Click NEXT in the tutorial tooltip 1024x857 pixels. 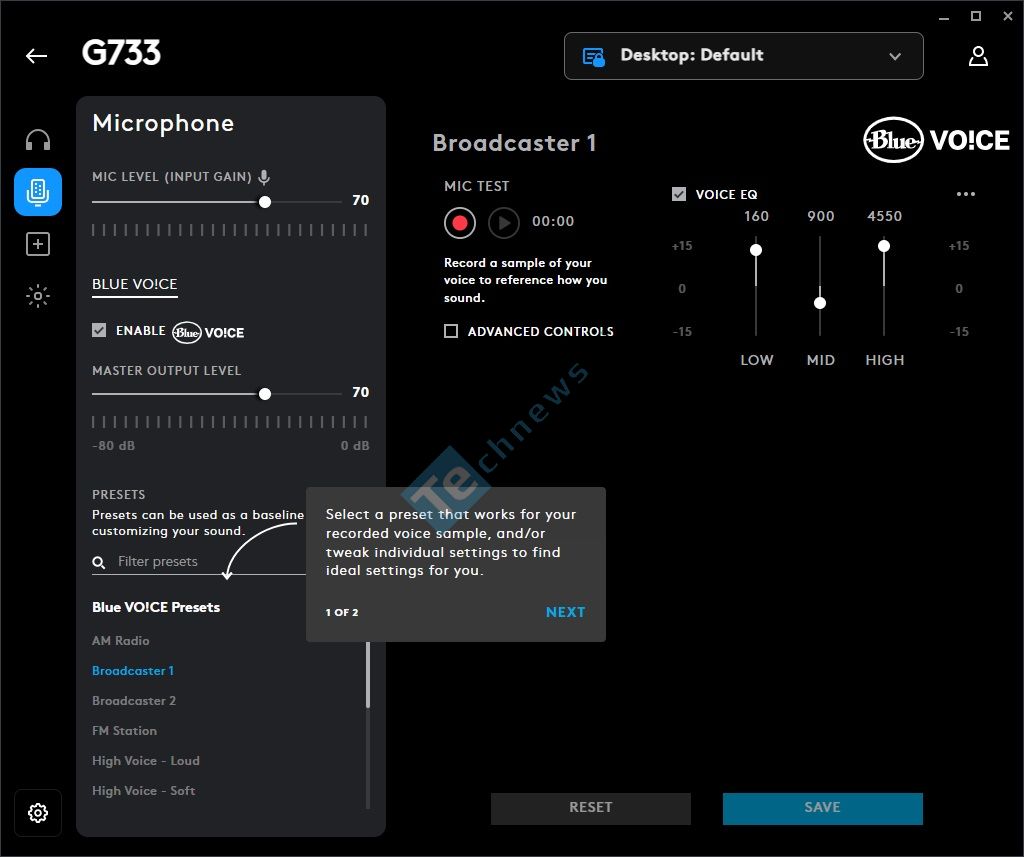point(566,612)
